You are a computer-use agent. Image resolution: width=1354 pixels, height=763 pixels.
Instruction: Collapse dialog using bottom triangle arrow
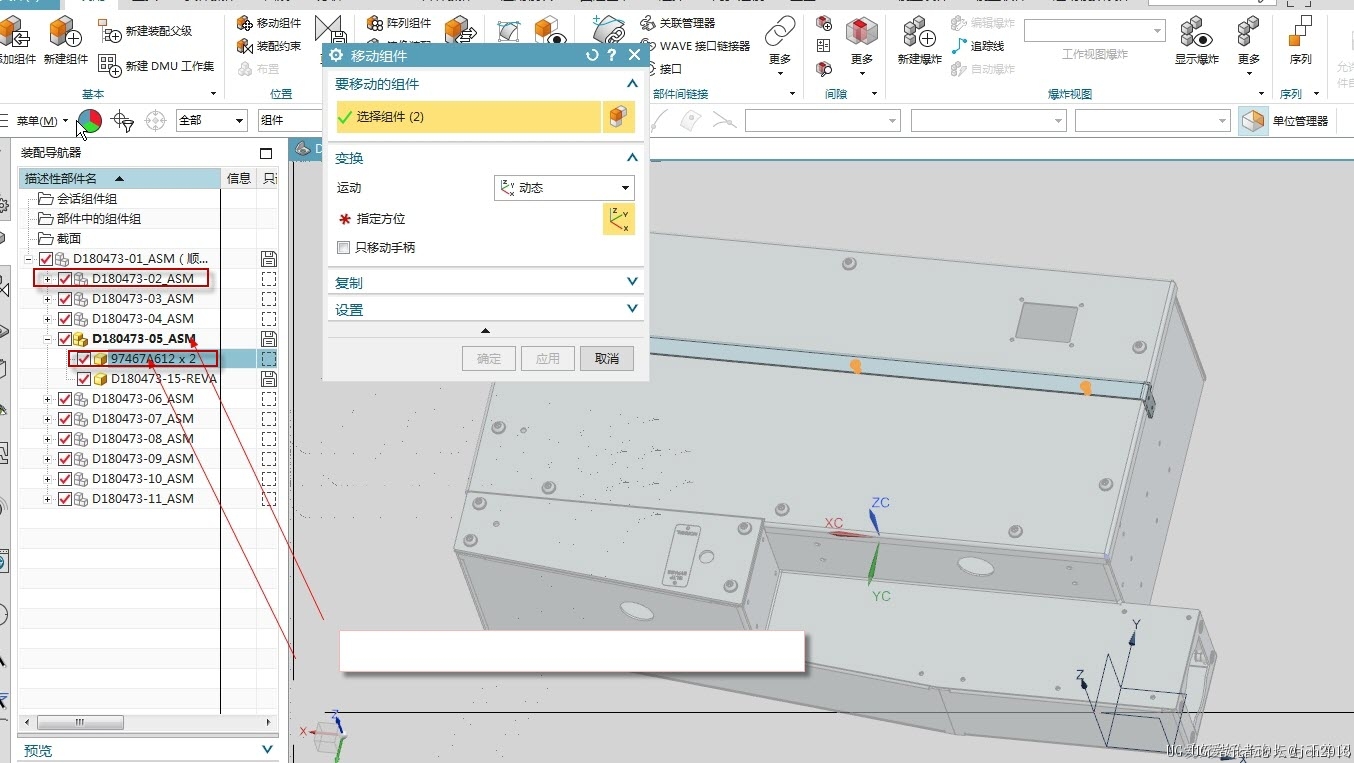pyautogui.click(x=485, y=331)
